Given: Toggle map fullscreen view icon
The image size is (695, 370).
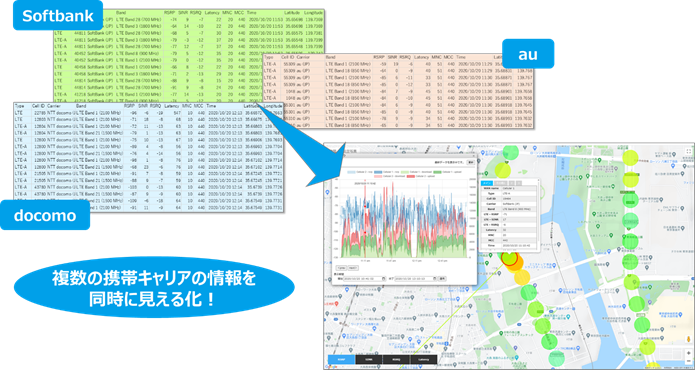Looking at the screenshot, I should click(x=688, y=152).
